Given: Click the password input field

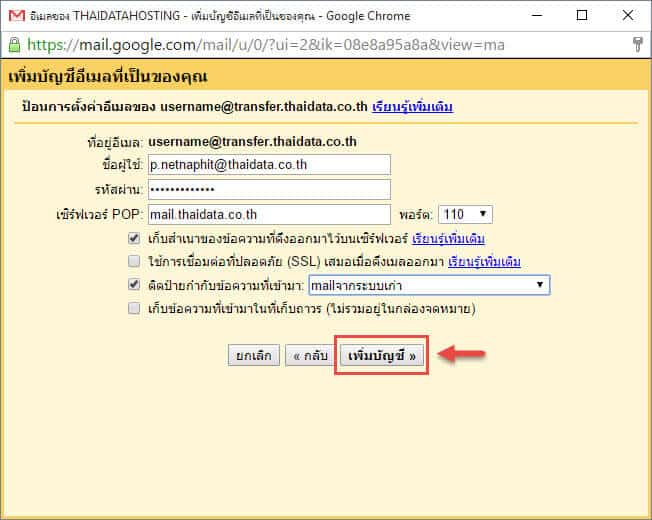Looking at the screenshot, I should [269, 190].
